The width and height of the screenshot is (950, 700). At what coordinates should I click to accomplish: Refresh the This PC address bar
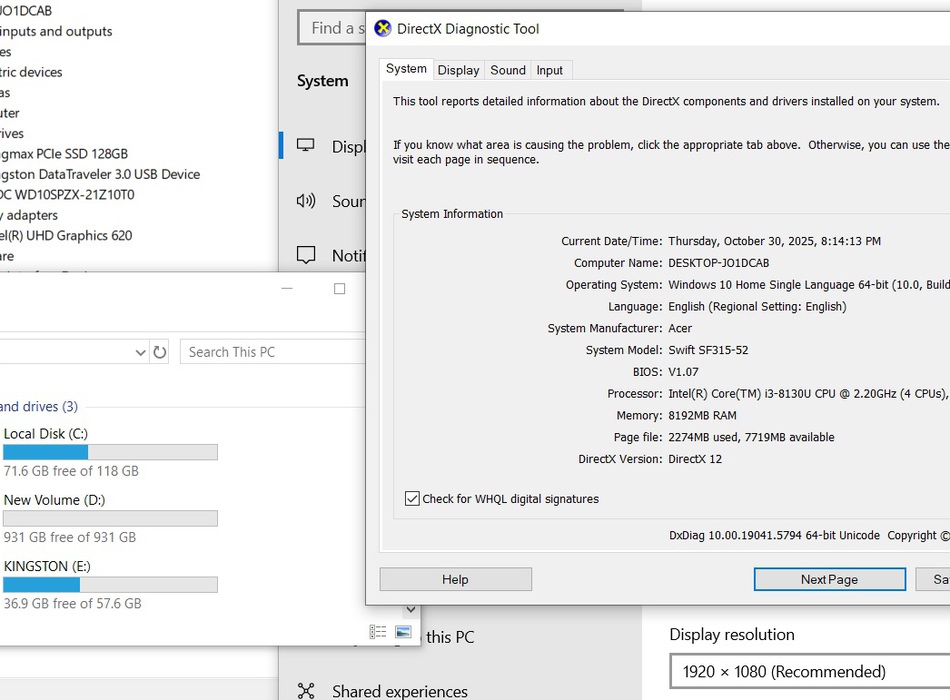[x=160, y=352]
